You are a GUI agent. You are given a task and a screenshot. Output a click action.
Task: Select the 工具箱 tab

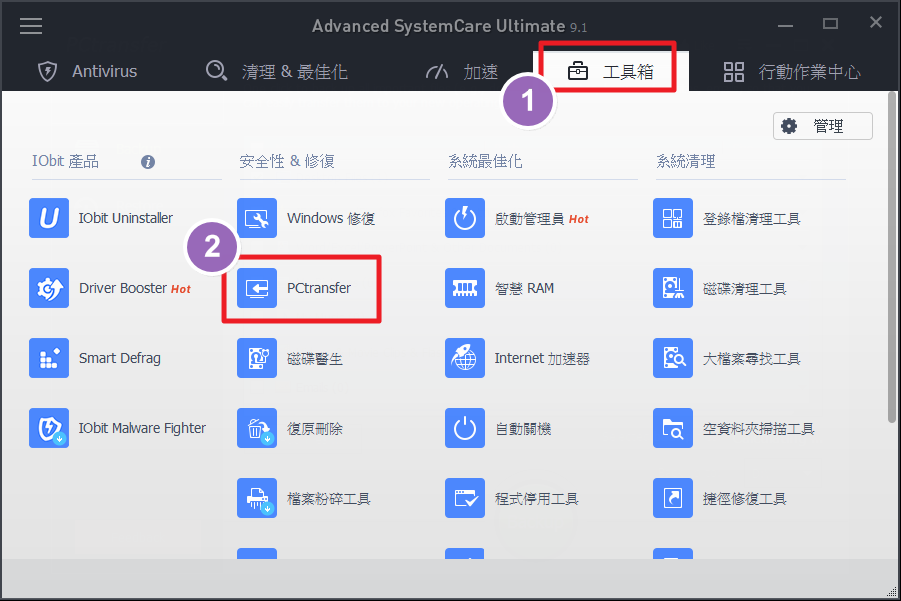pos(610,71)
